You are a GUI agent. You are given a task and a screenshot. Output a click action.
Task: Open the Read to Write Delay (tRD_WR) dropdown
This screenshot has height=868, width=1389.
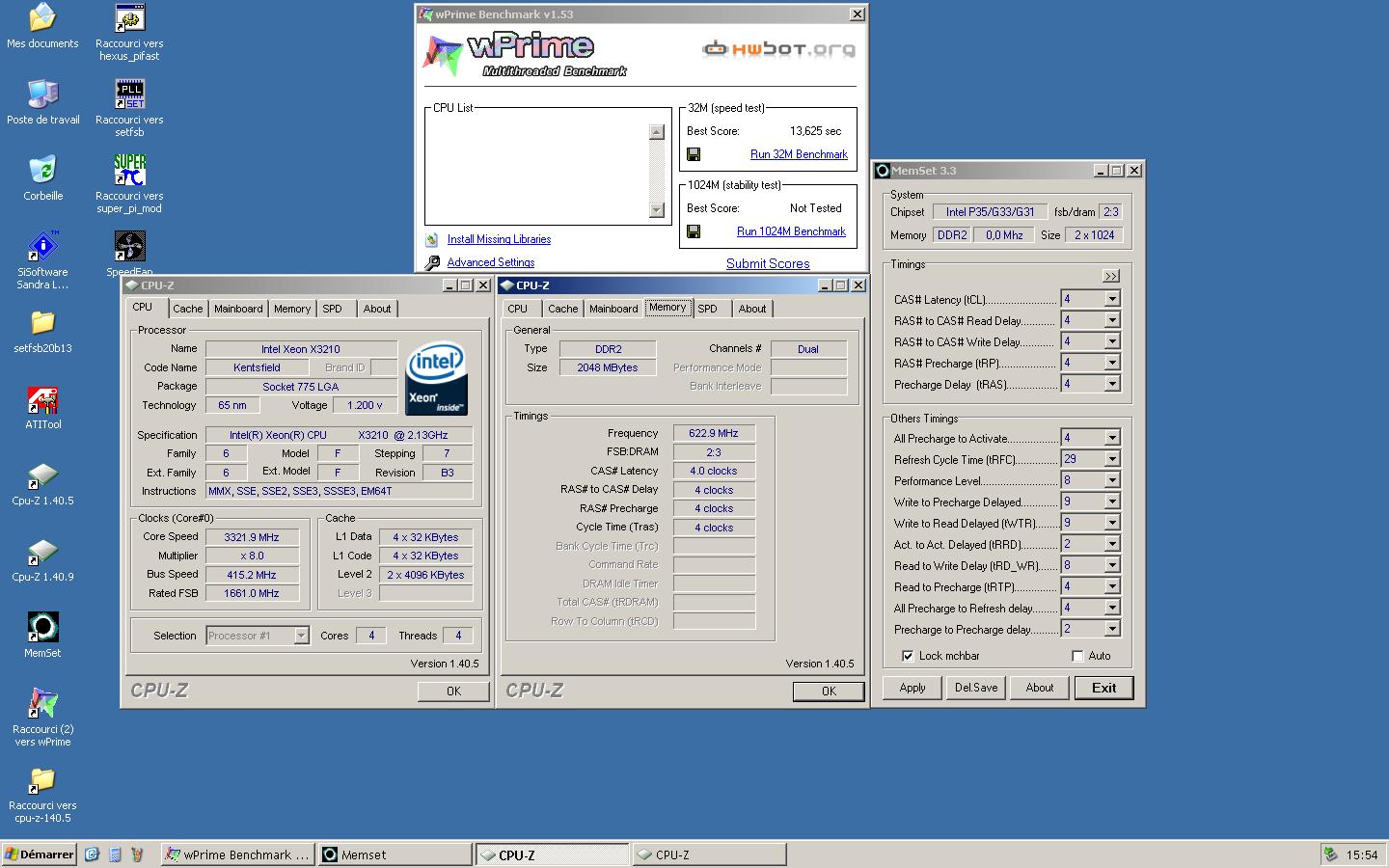(1112, 565)
